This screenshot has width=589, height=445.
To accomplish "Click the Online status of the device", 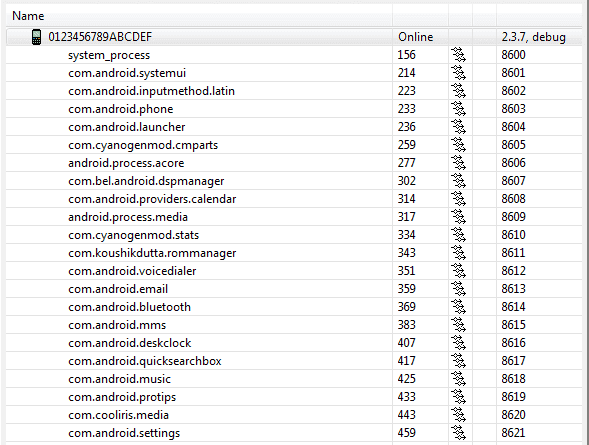I will tap(416, 37).
